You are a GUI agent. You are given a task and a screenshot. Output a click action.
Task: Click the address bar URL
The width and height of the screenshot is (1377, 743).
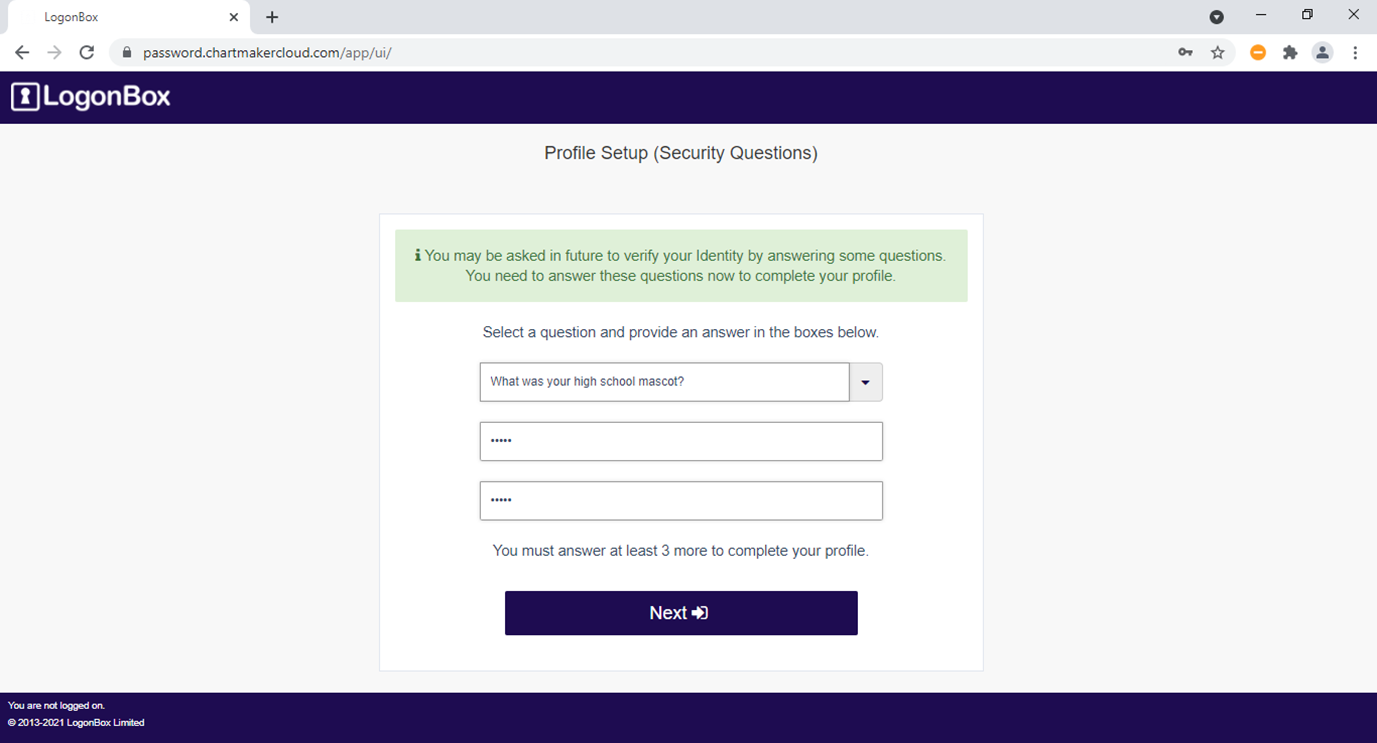(266, 53)
